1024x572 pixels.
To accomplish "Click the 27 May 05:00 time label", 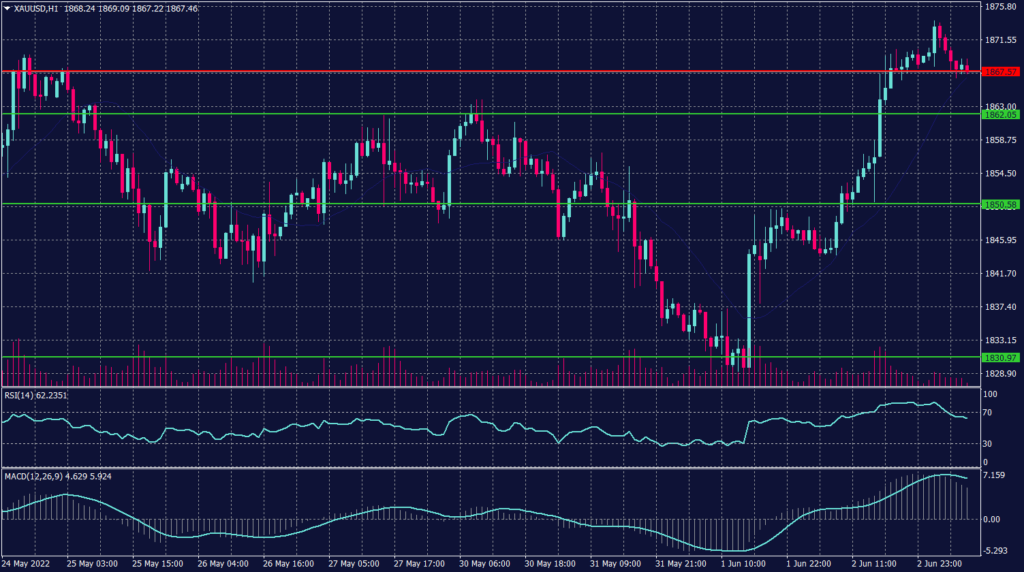I will (x=355, y=564).
